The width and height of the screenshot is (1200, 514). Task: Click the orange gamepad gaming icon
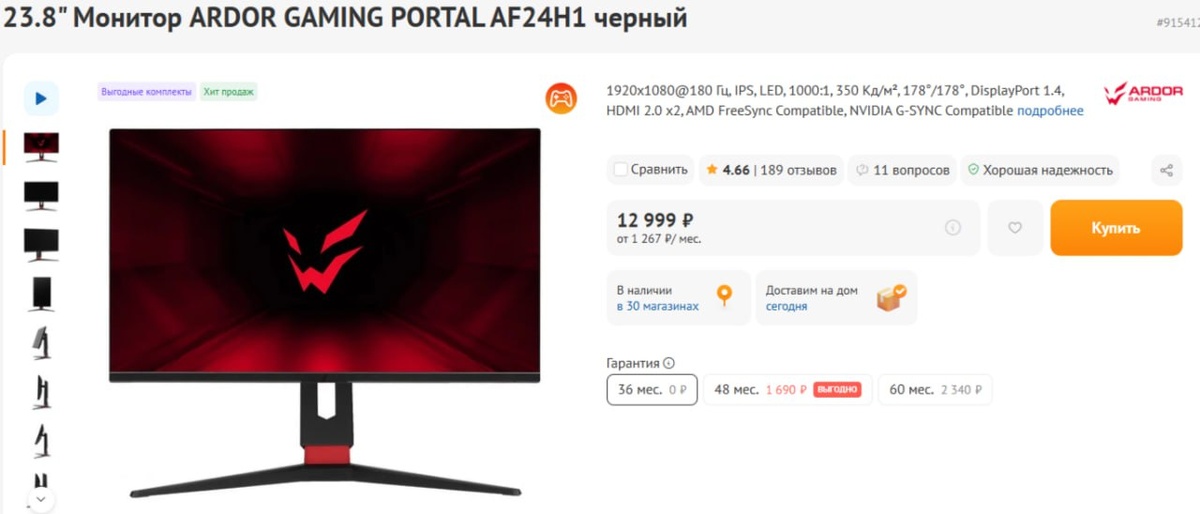click(x=561, y=99)
